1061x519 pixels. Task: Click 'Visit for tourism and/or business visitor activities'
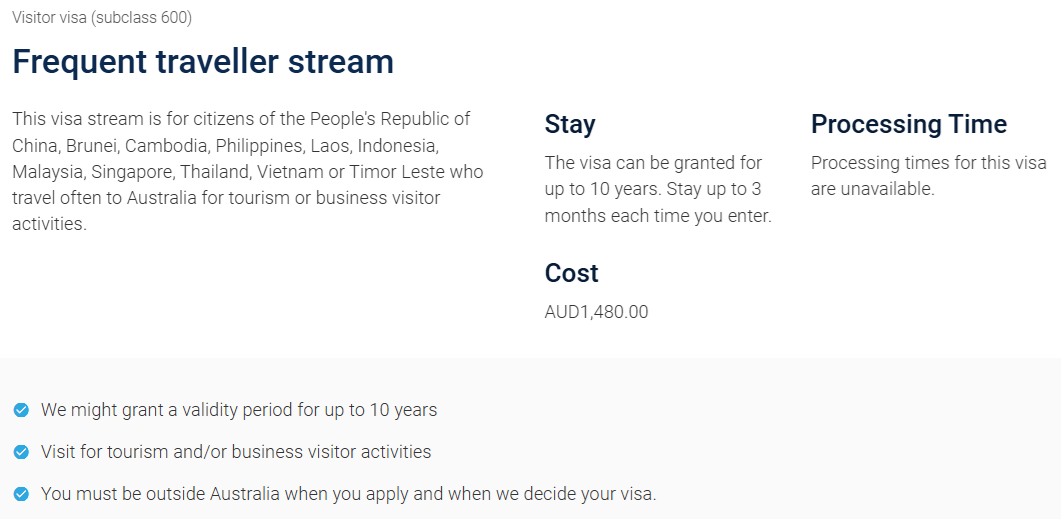[236, 452]
